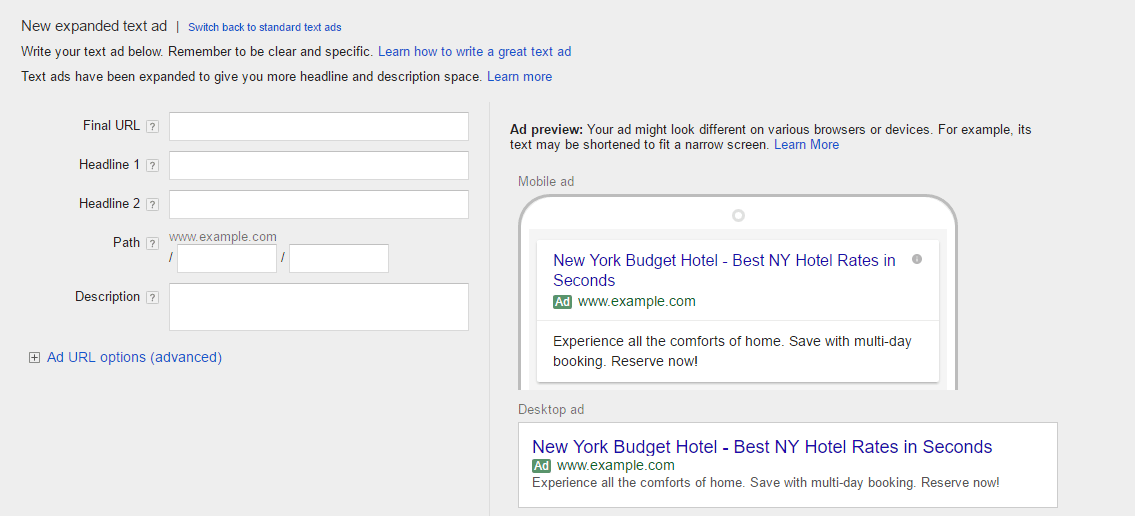Focus the Final URL input field
The height and width of the screenshot is (516, 1135).
pyautogui.click(x=318, y=127)
